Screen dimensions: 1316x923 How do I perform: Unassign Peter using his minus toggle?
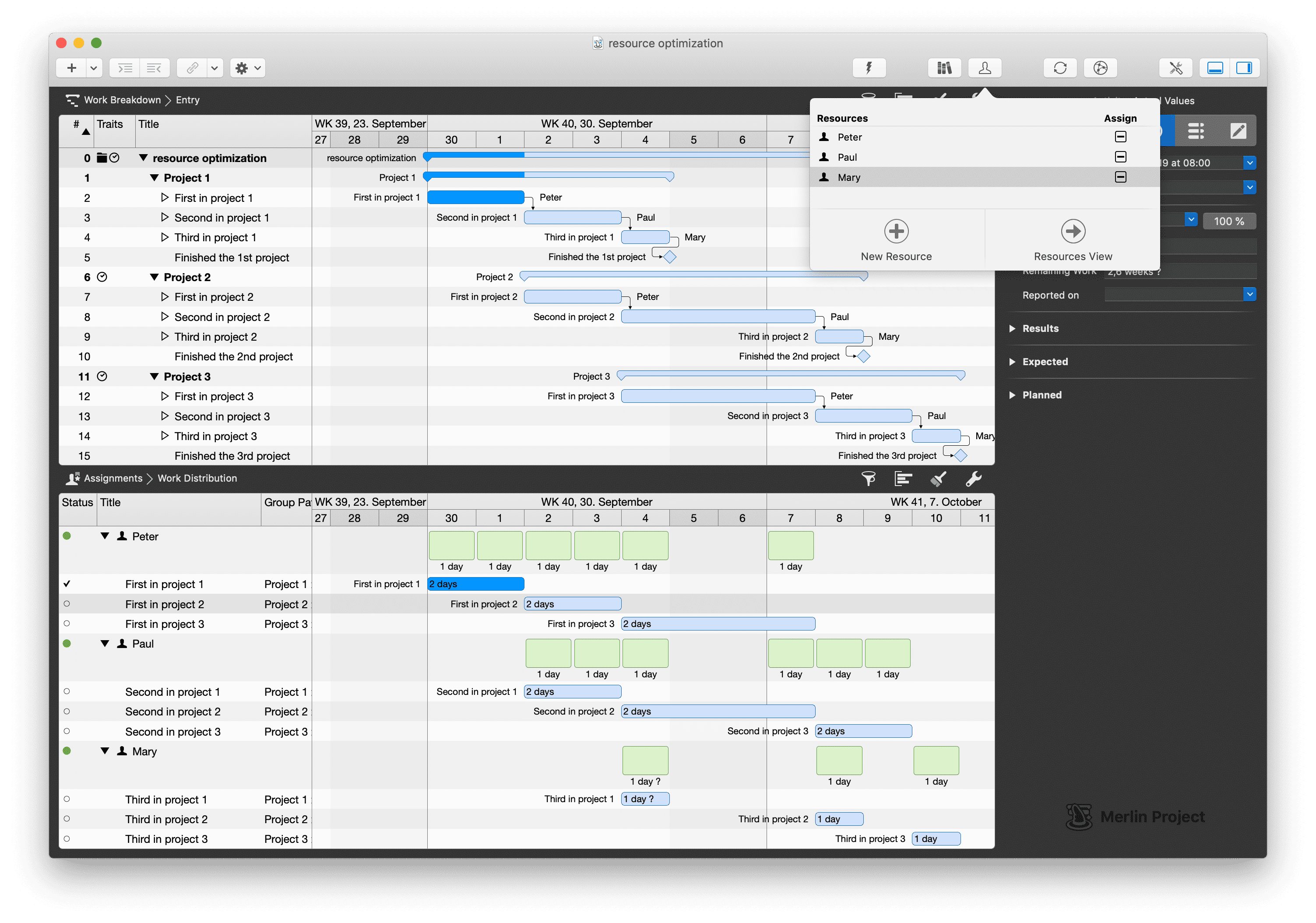coord(1121,137)
